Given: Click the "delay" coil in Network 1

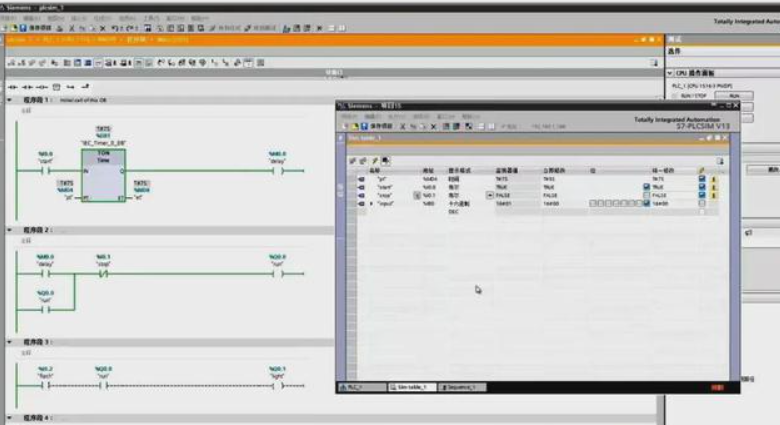Looking at the screenshot, I should (x=278, y=171).
